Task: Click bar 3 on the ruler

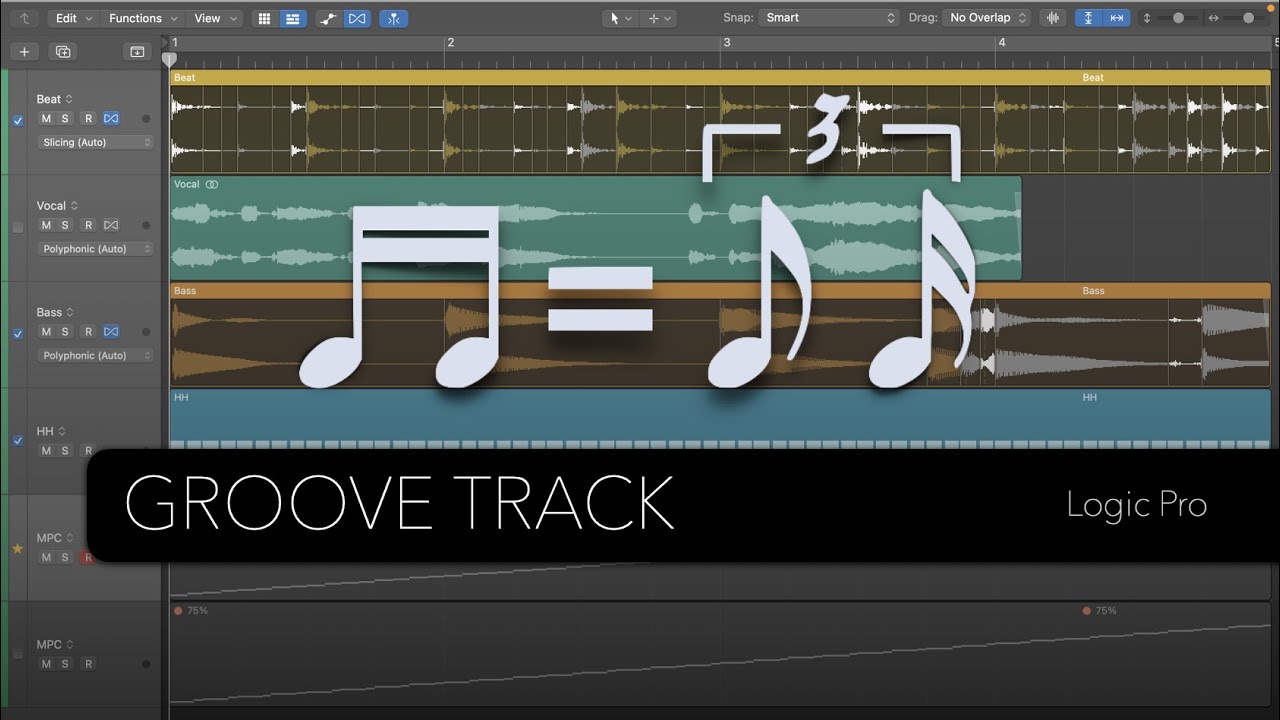Action: tap(727, 43)
